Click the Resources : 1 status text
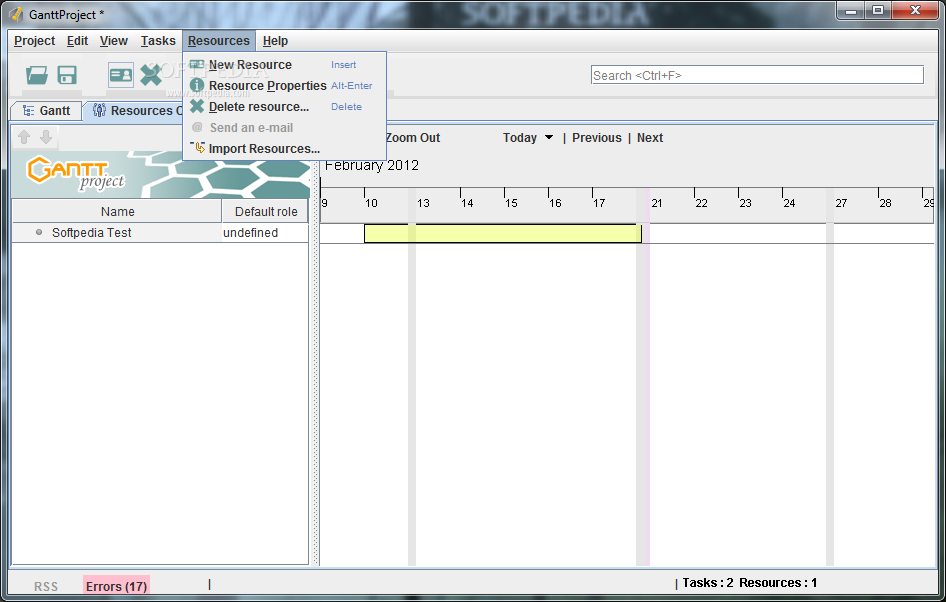946x602 pixels. pos(778,583)
